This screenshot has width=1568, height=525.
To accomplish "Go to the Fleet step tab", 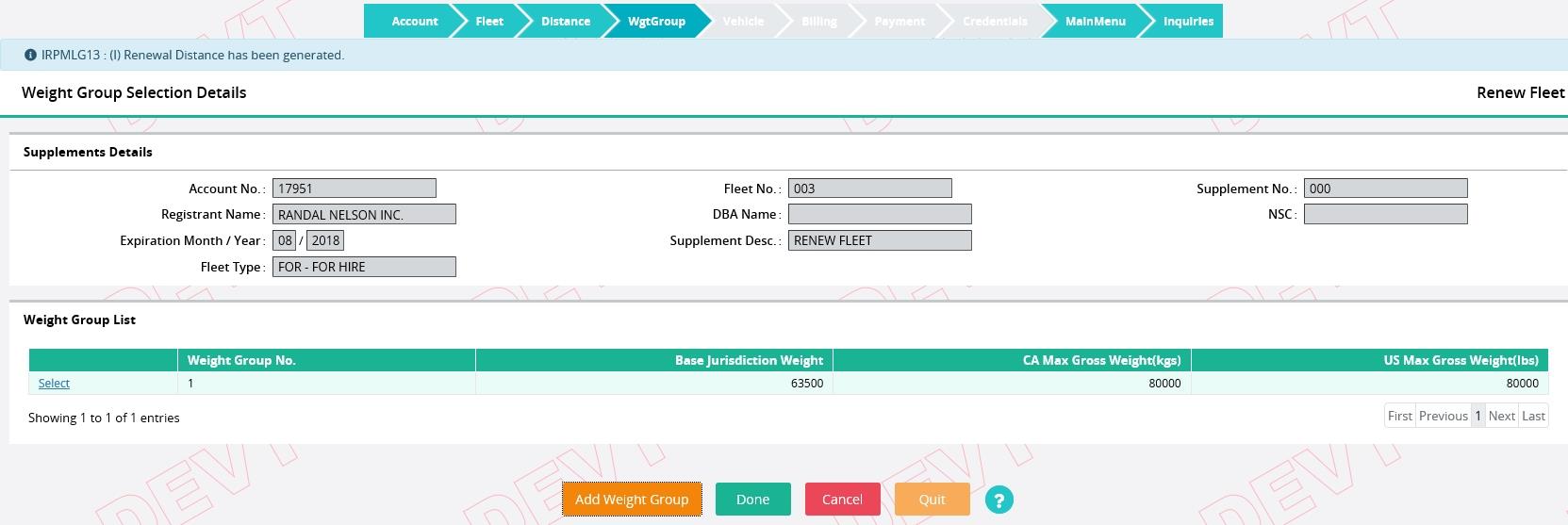I will click(488, 21).
